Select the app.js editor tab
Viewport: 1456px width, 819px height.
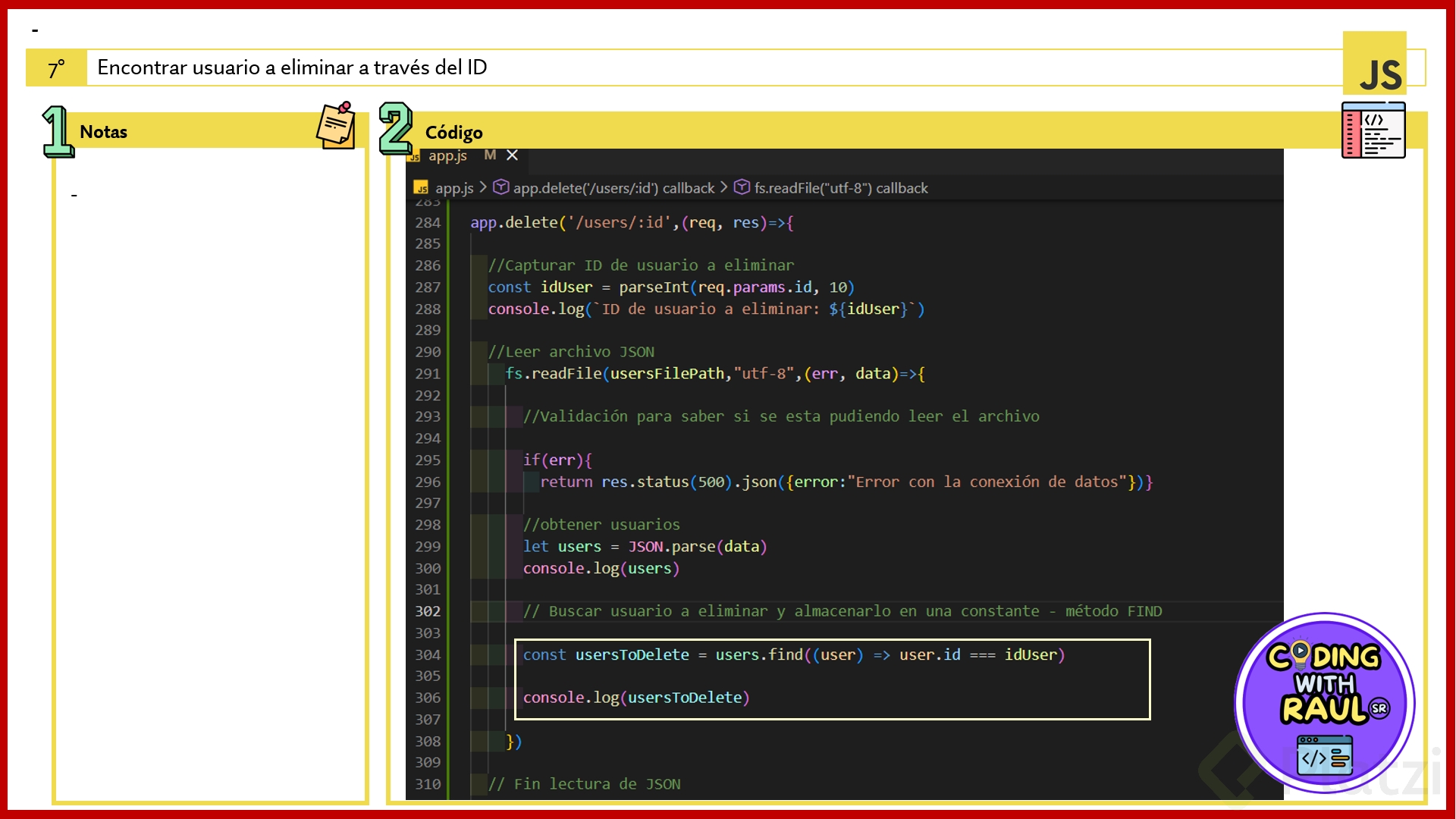click(x=447, y=156)
